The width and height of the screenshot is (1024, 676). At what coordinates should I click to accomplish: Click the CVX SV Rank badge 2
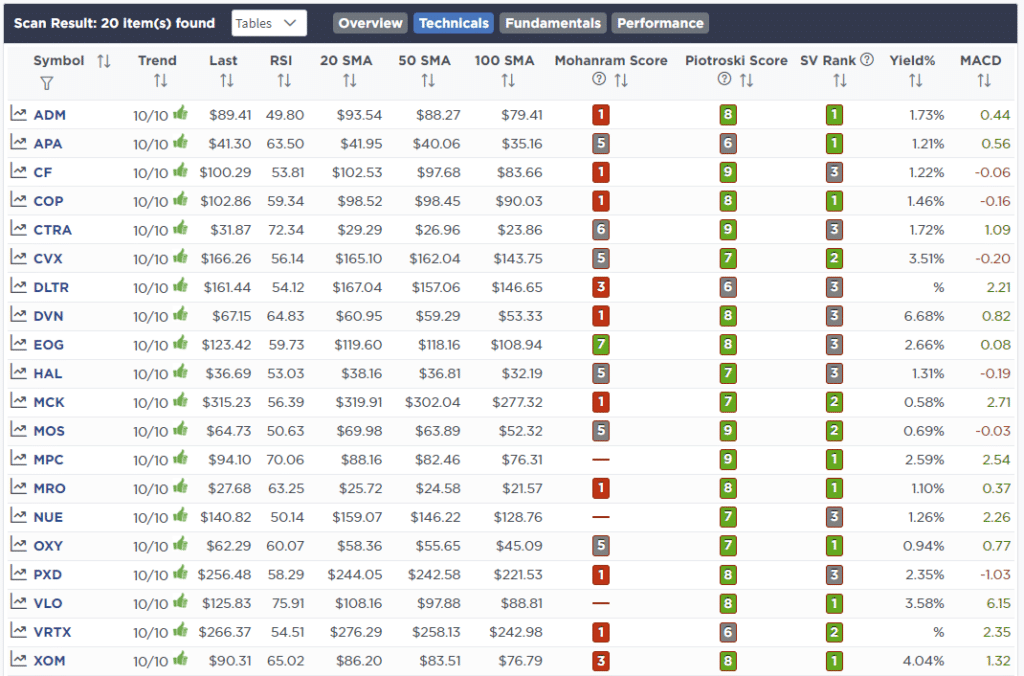pyautogui.click(x=834, y=259)
